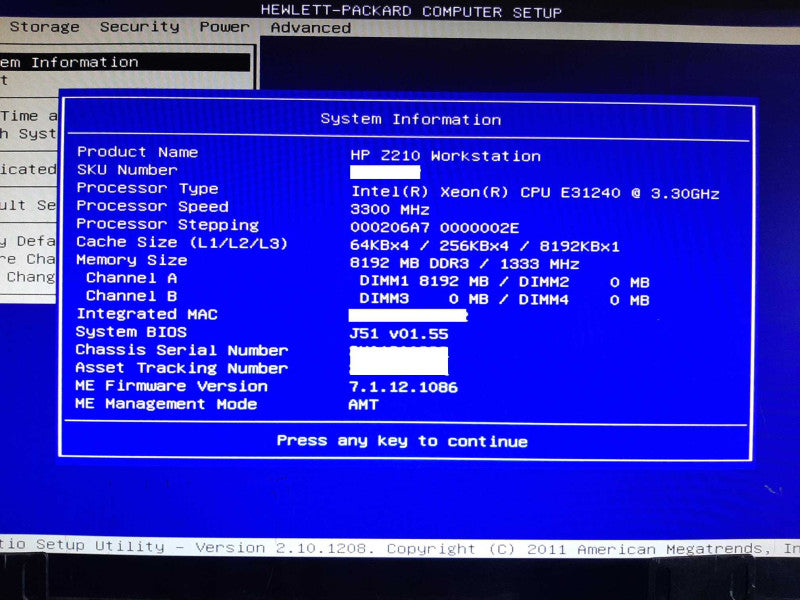Click the 8192 MB DDR3 / 1333 MHz value
800x600 pixels.
(464, 264)
